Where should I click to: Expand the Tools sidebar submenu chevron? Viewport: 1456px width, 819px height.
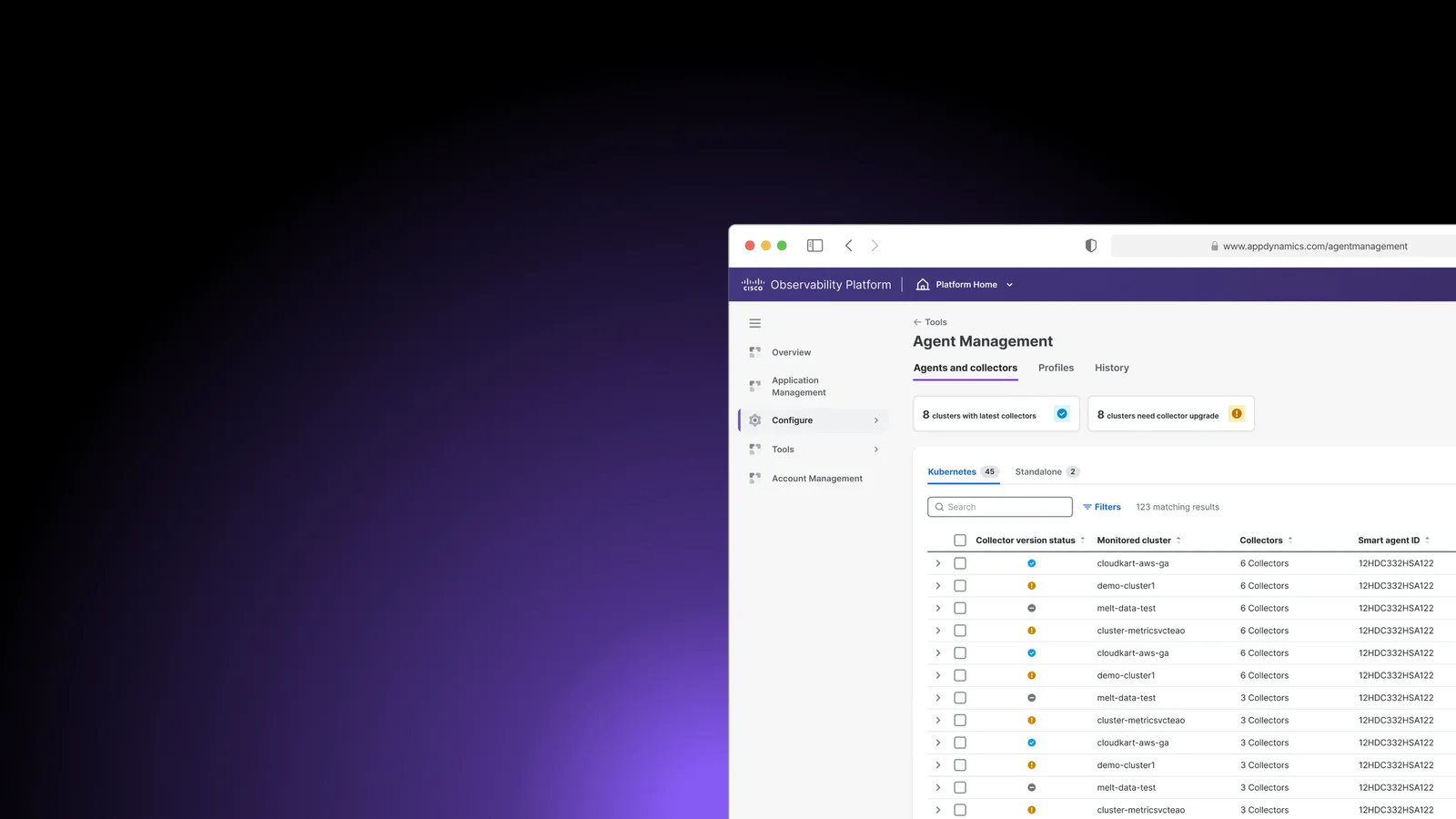pyautogui.click(x=876, y=450)
